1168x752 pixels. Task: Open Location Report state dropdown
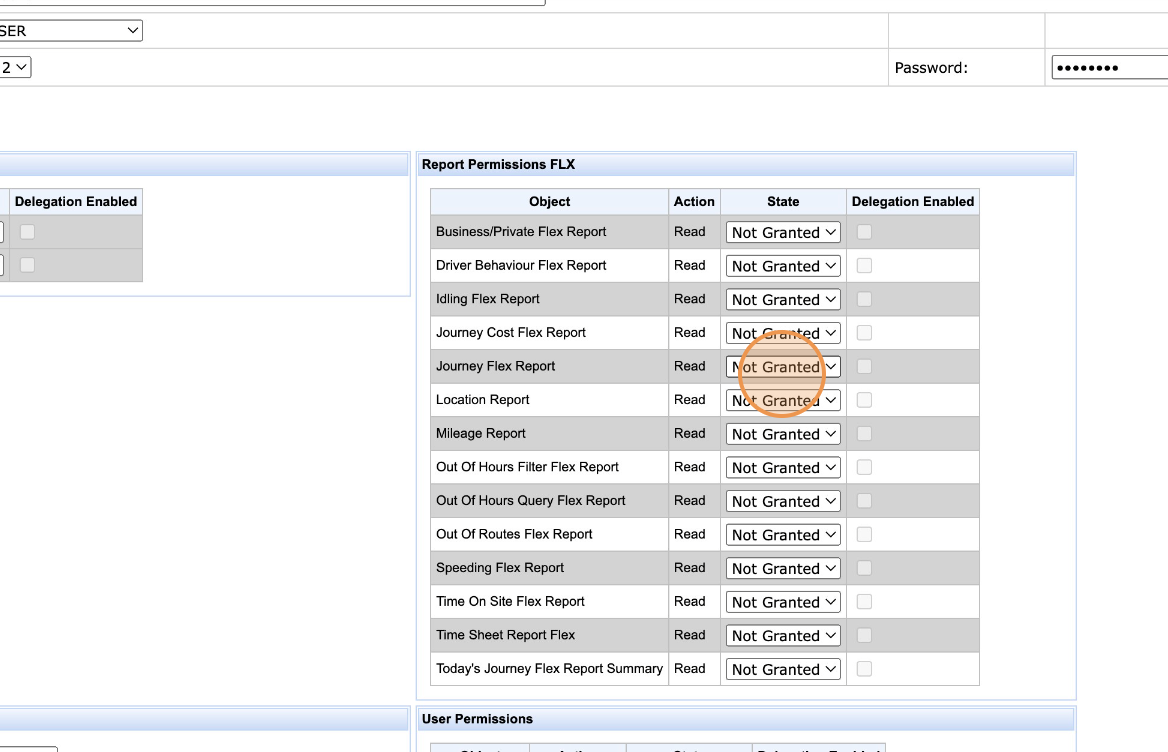[783, 400]
